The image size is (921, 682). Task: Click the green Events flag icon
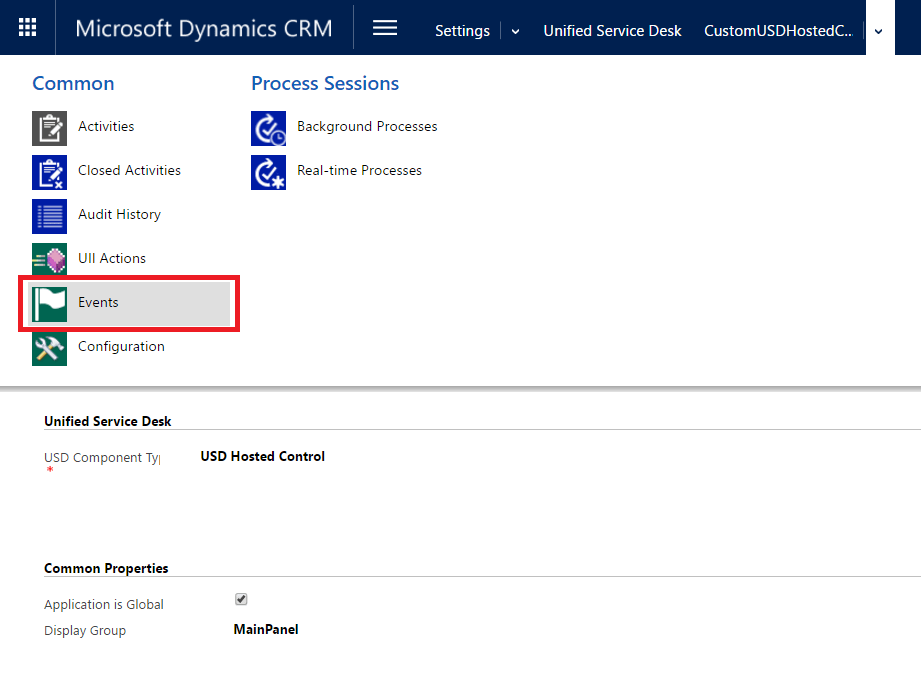tap(49, 303)
